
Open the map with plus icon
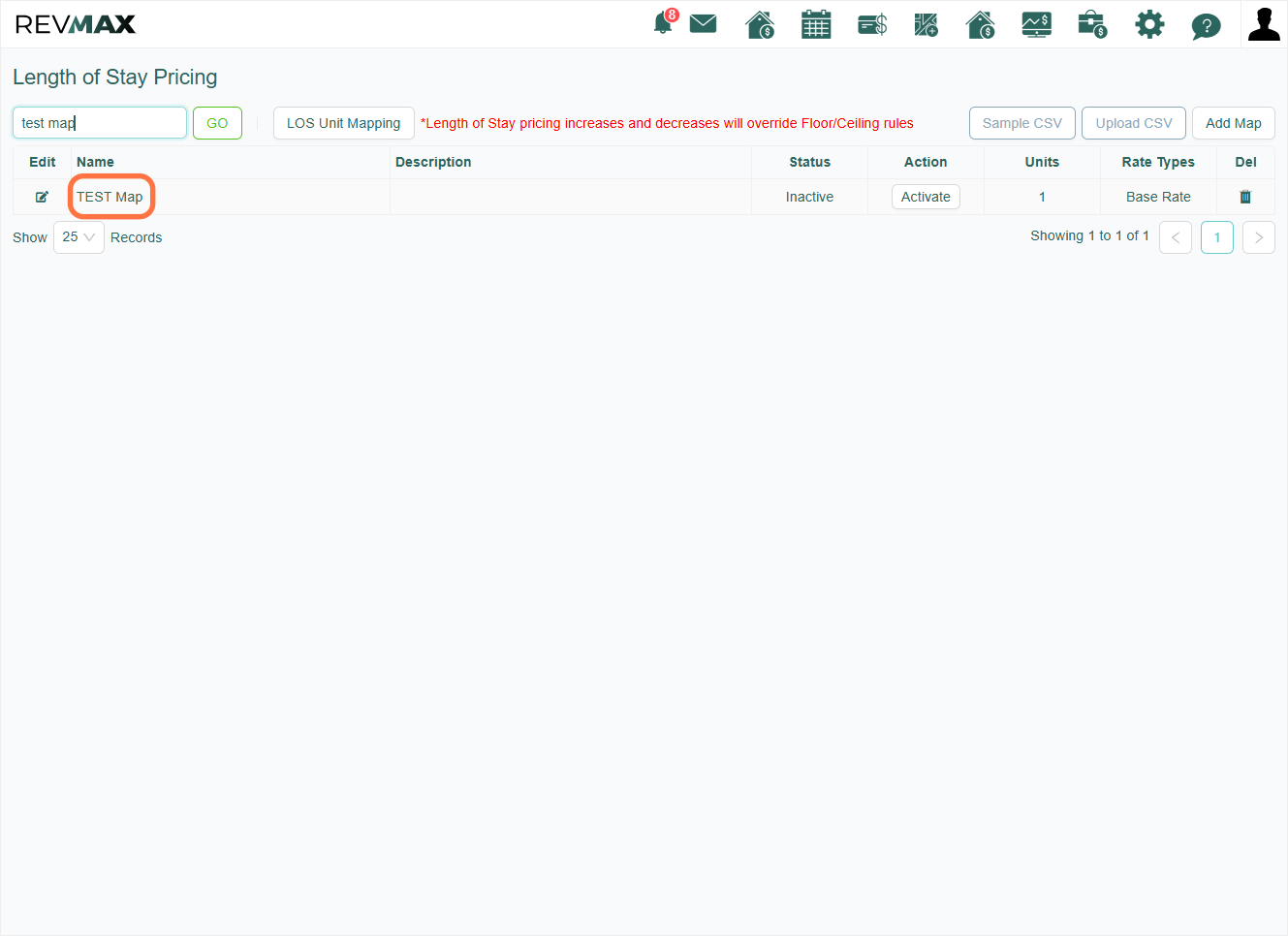pos(927,24)
